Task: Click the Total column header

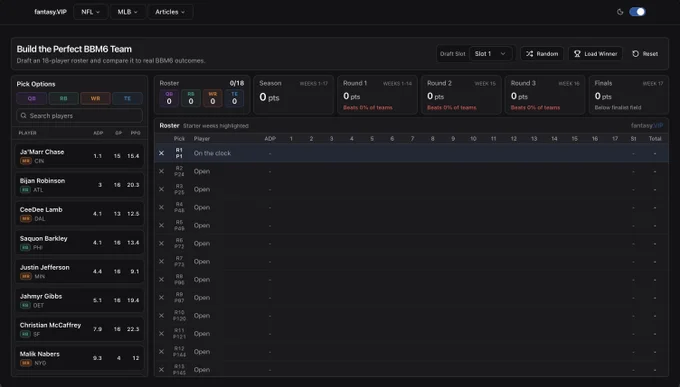Action: 655,139
